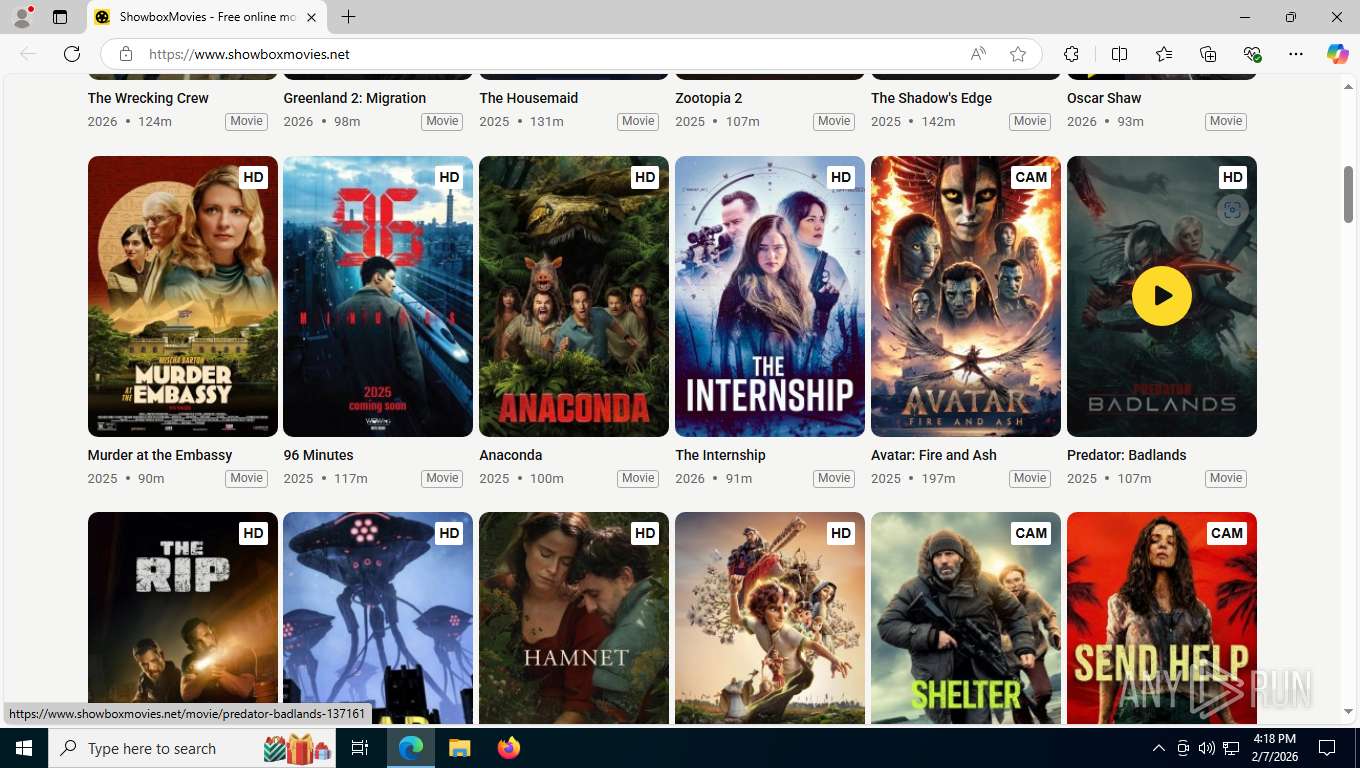Open the 96 Minutes poster
This screenshot has height=768, width=1360.
point(378,296)
